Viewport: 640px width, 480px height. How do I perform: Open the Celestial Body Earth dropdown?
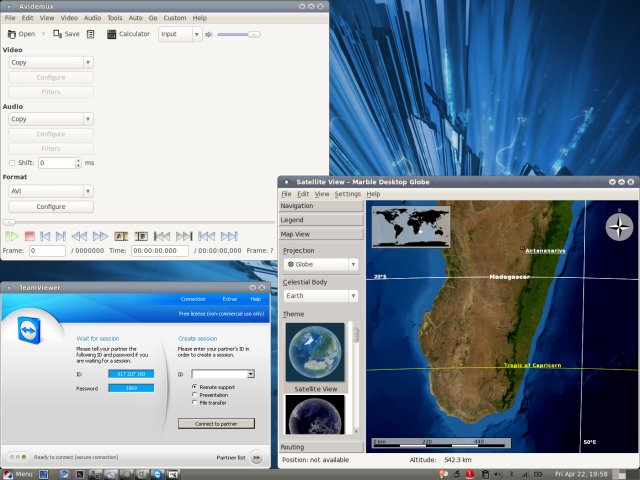320,296
